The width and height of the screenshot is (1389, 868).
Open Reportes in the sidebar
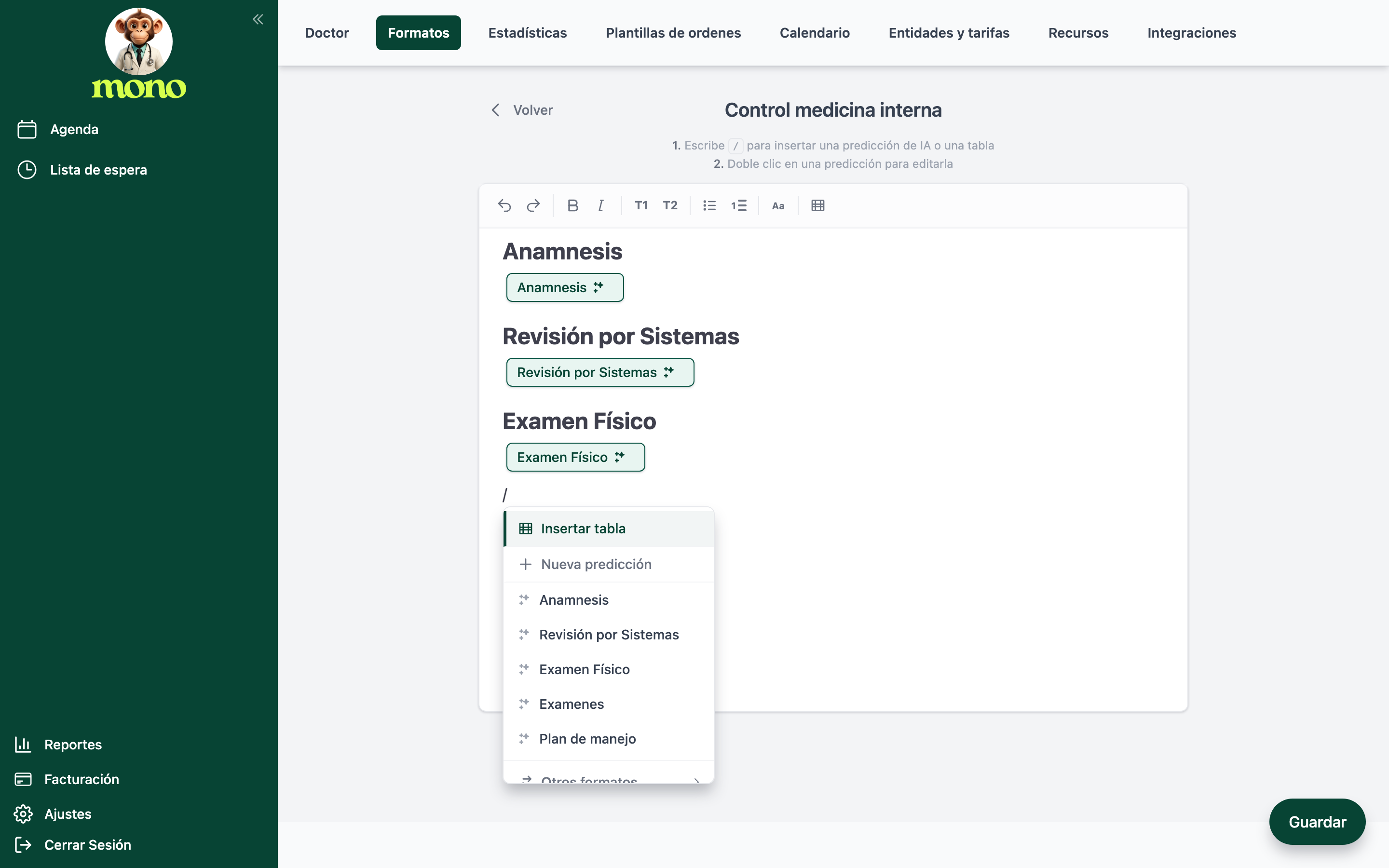[x=58, y=745]
